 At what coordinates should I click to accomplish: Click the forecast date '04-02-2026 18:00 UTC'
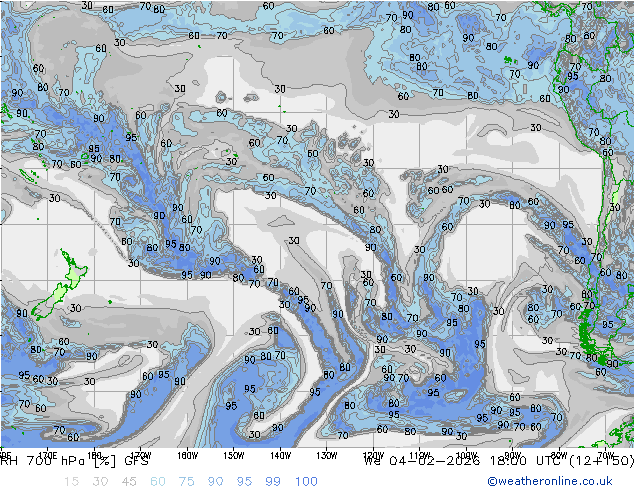(x=477, y=460)
